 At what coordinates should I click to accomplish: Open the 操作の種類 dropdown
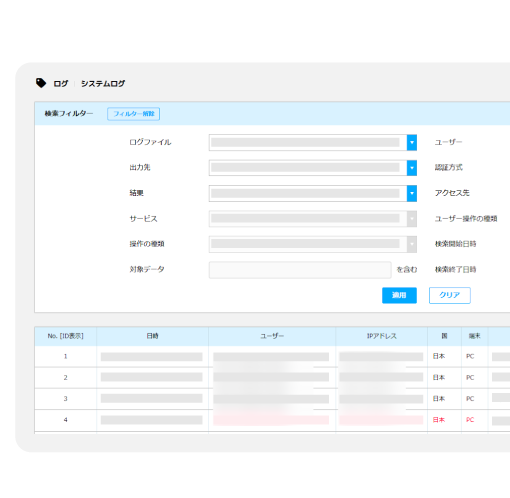pyautogui.click(x=313, y=244)
